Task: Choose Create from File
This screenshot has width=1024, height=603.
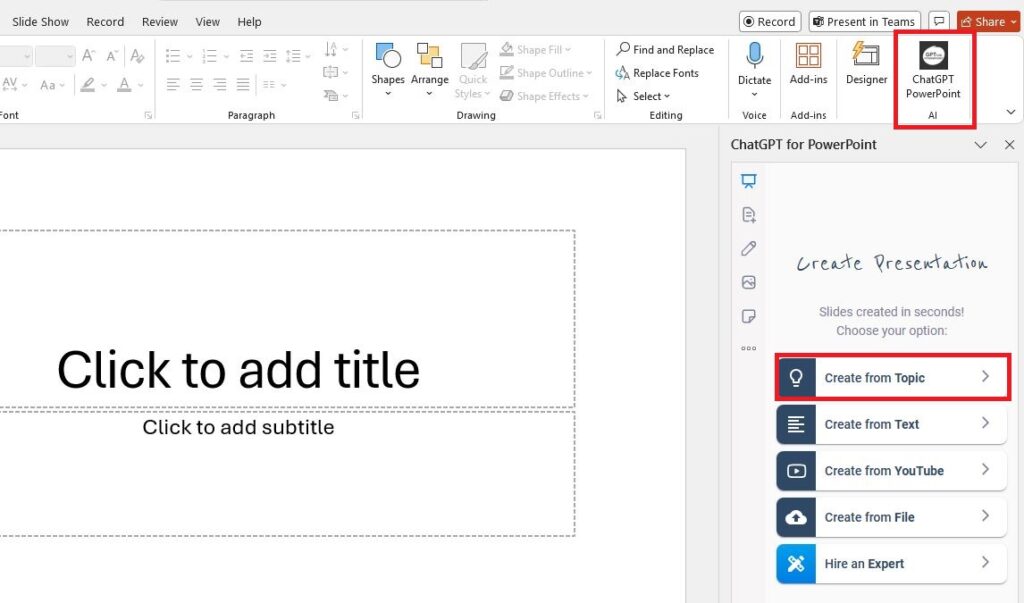Action: [891, 517]
